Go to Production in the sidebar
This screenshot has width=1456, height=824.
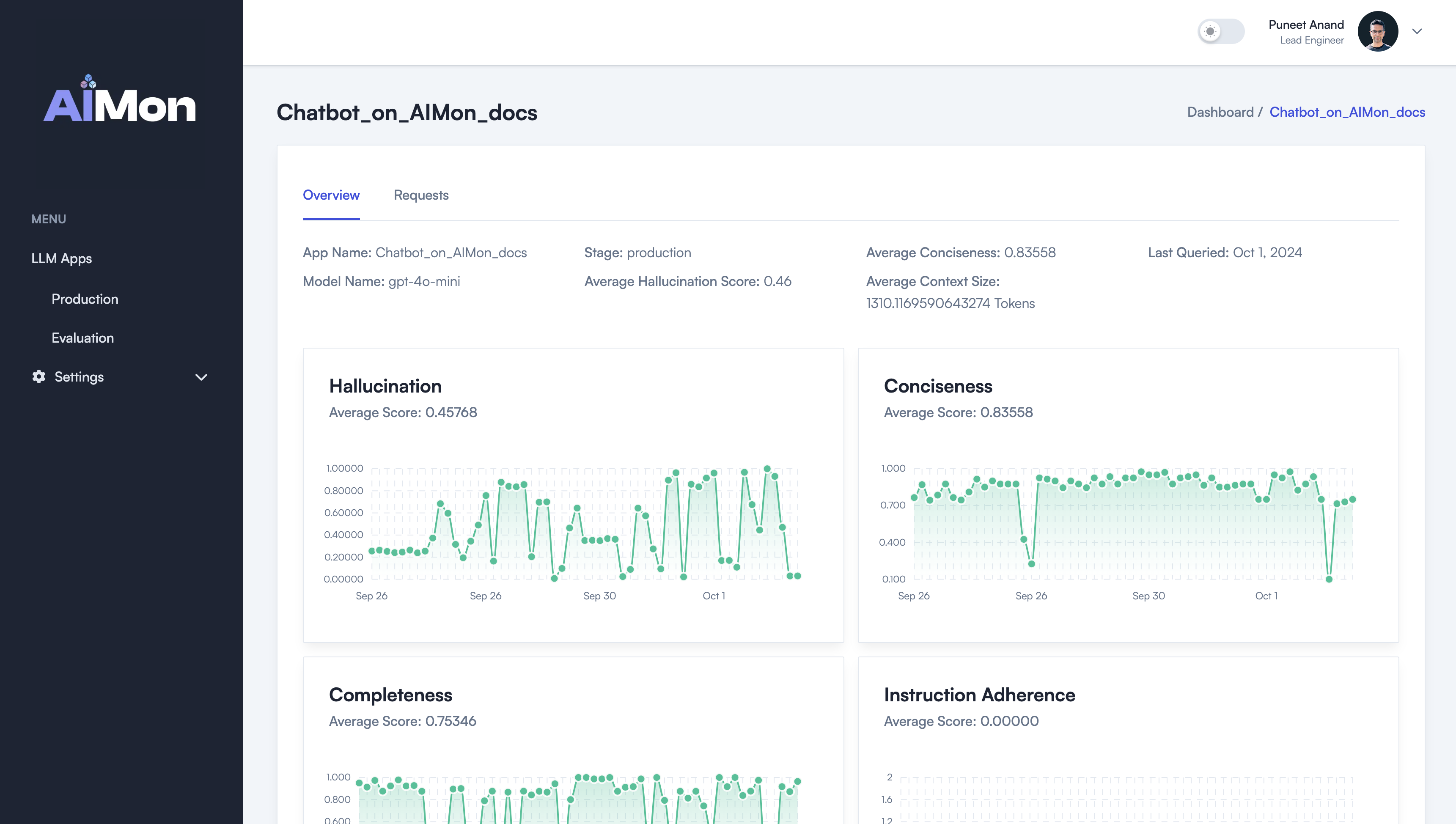point(85,299)
